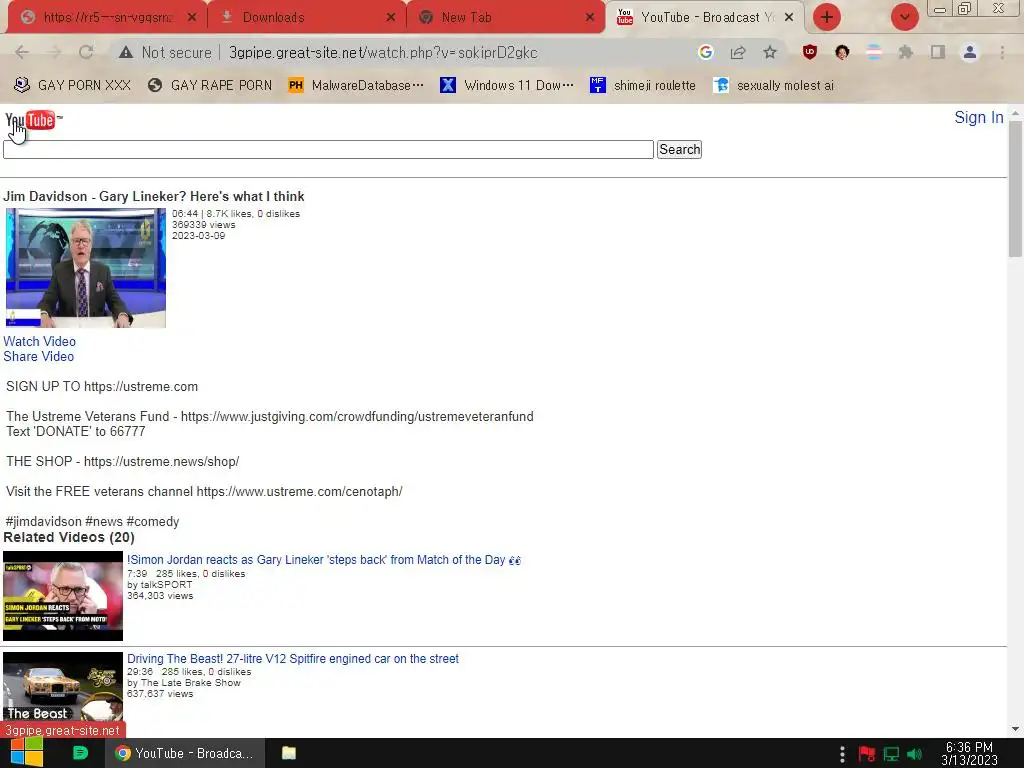
Task: Show the hidden tray icons dots
Action: coord(842,754)
